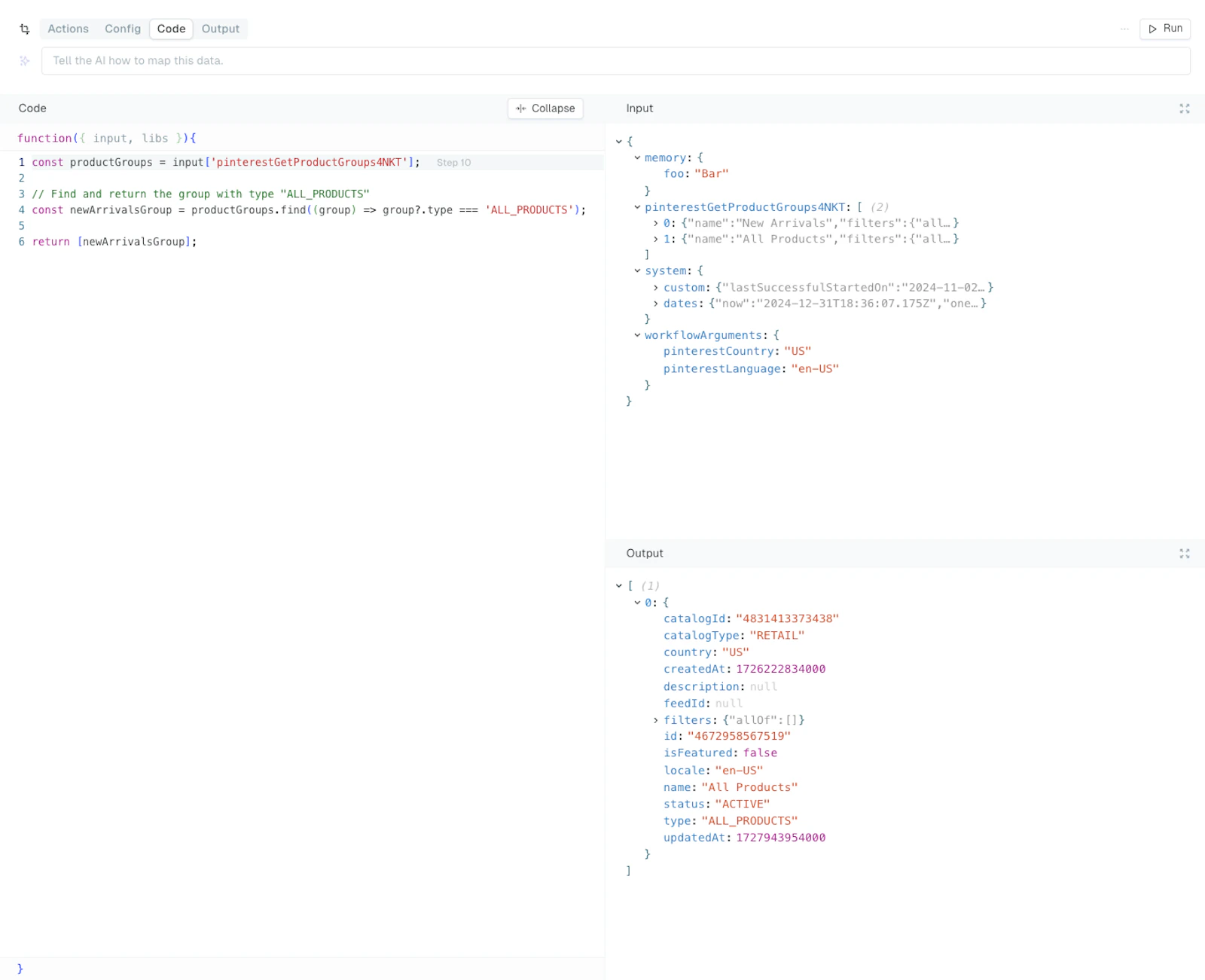Click the AI sparkle icon beside the prompt field
Screen dimensions: 1205x980
pyautogui.click(x=25, y=61)
